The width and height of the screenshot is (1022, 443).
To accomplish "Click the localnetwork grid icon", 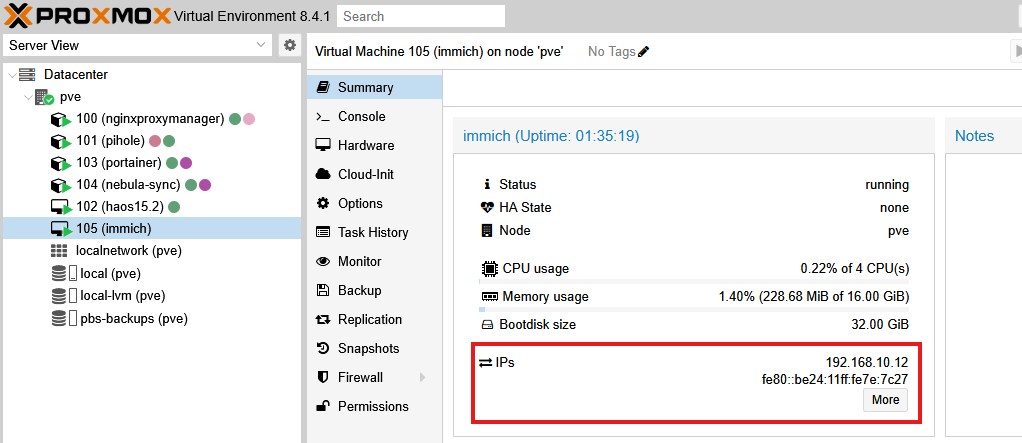I will tap(59, 251).
